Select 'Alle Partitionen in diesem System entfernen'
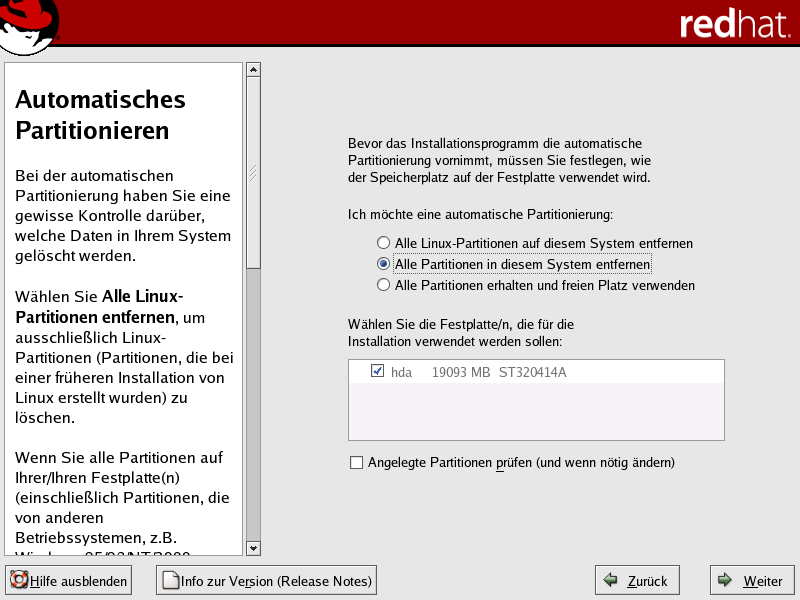The height and width of the screenshot is (600, 800). (383, 264)
